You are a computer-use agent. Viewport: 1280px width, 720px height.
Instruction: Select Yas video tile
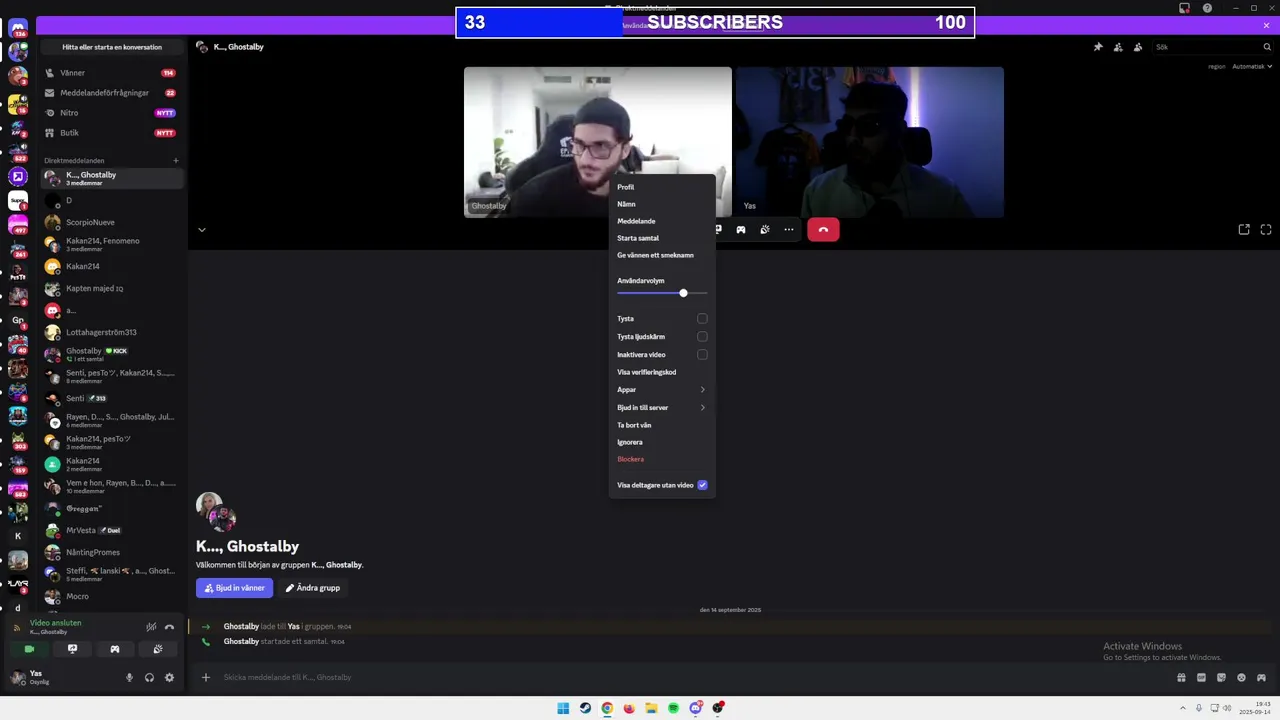pyautogui.click(x=870, y=142)
